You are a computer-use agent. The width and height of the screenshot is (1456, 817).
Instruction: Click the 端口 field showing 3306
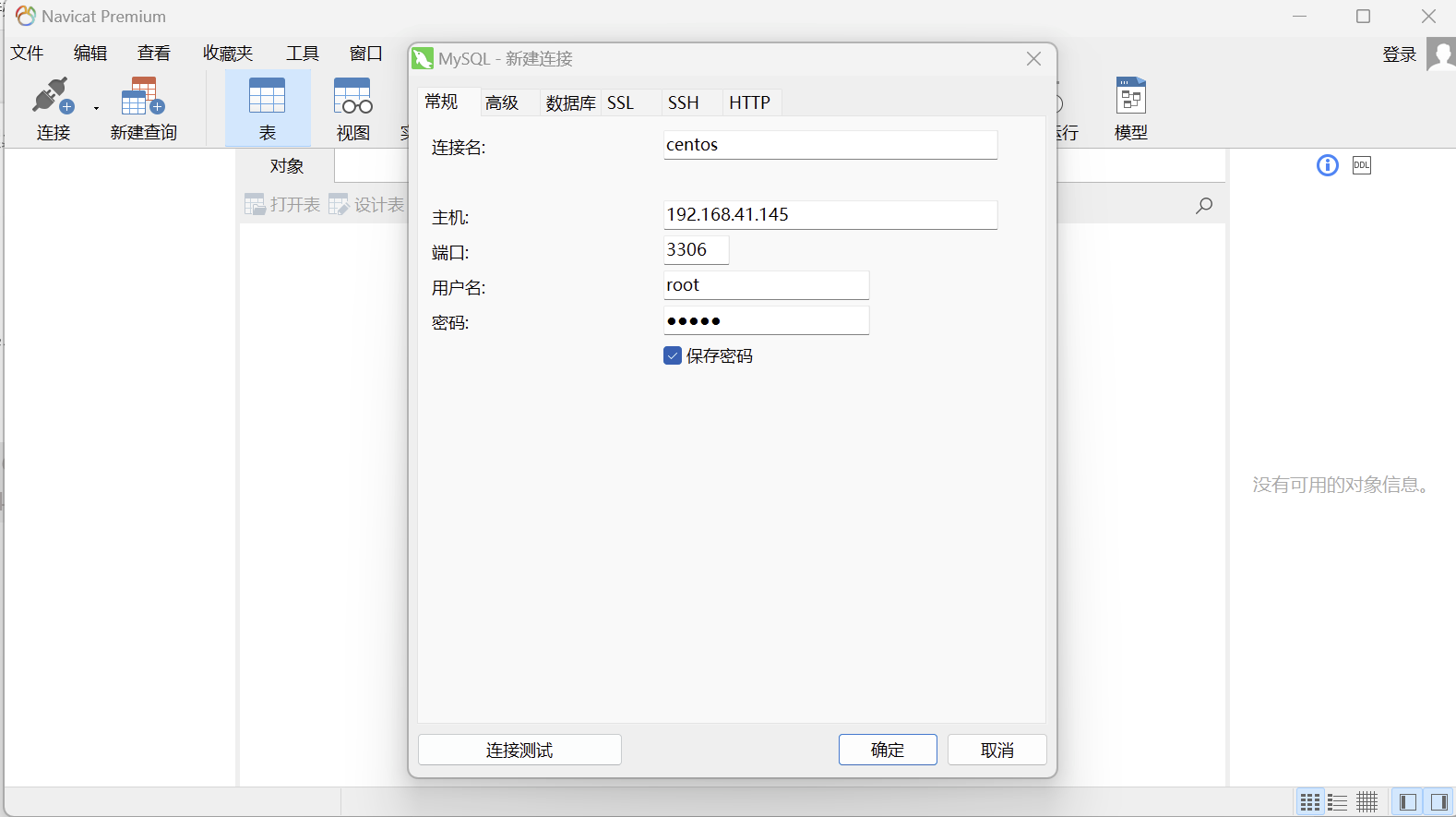pos(696,250)
